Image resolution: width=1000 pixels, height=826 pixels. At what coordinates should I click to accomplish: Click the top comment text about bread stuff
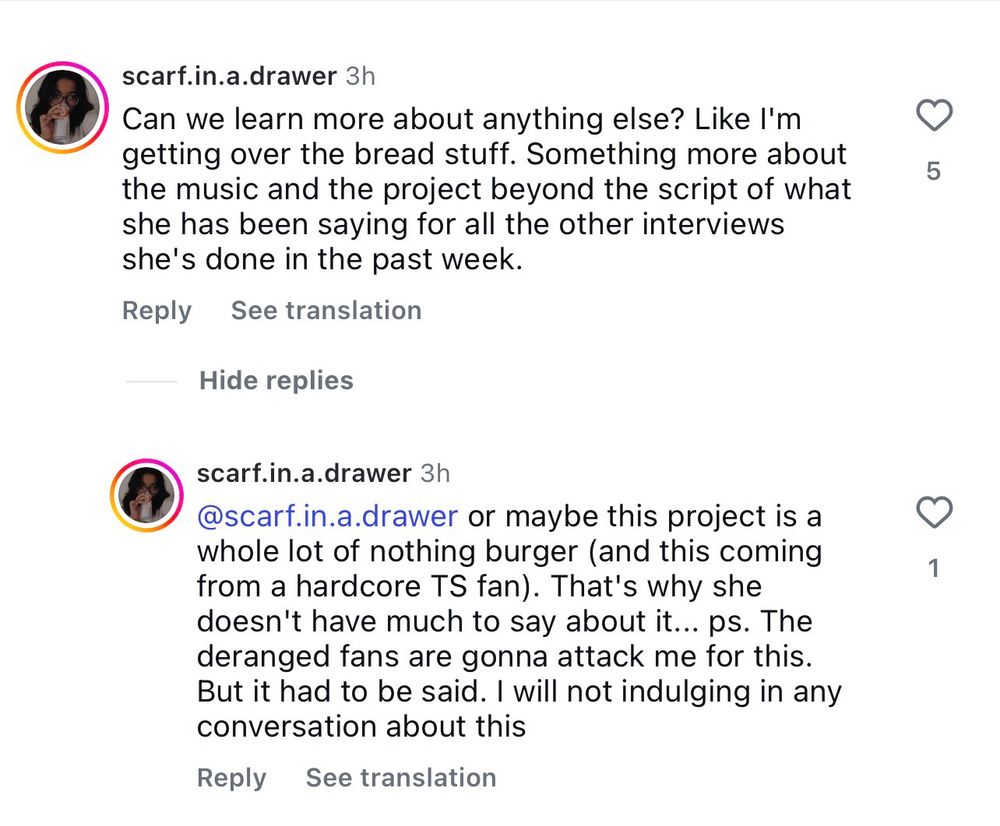pos(485,190)
